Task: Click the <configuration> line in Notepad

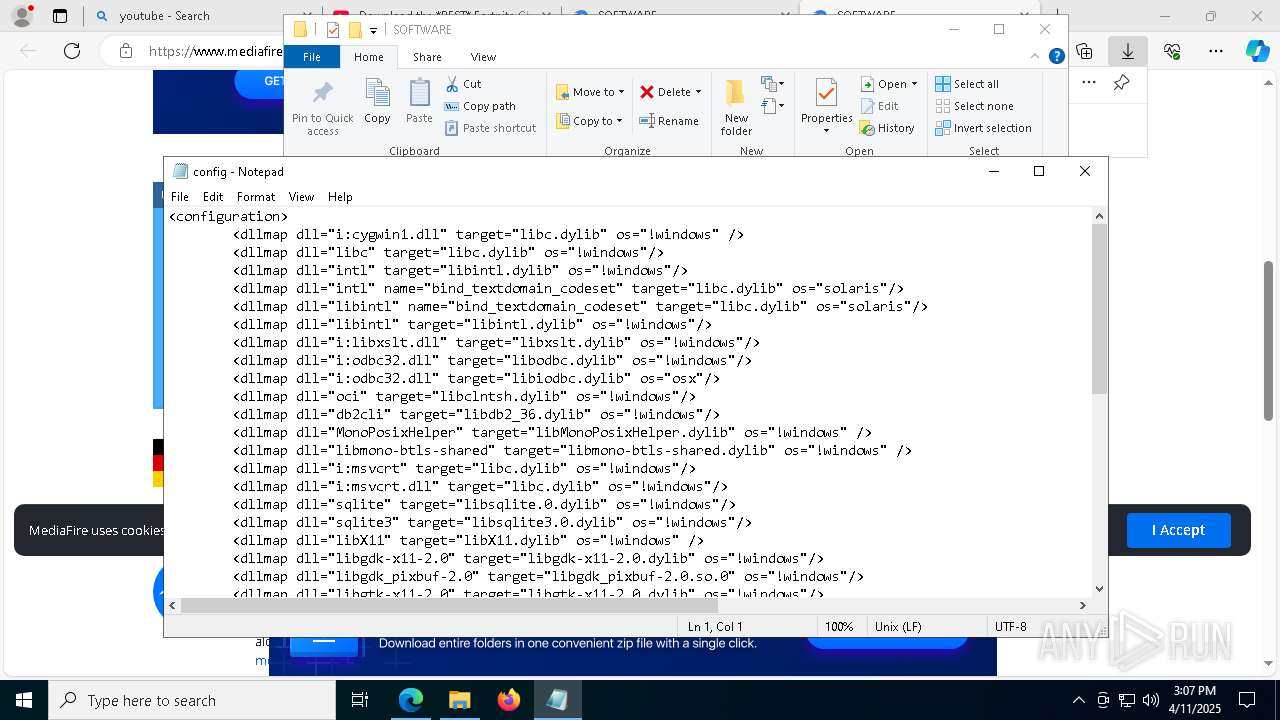Action: (228, 216)
